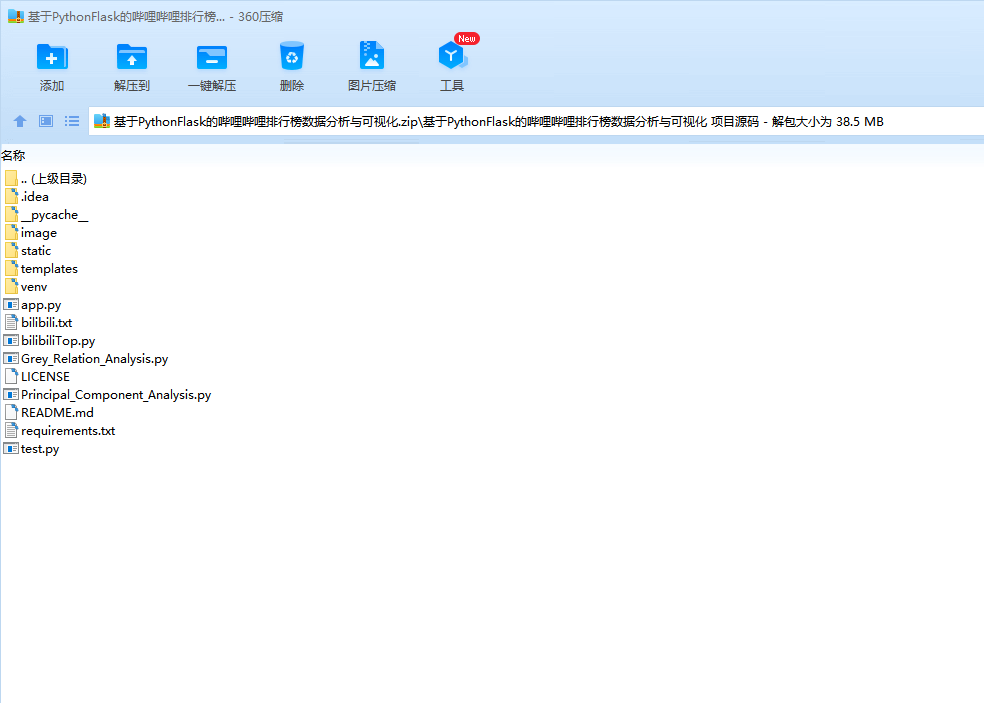Click the folder icon beside __pycache__
Screen dimensions: 984x703
tap(11, 215)
